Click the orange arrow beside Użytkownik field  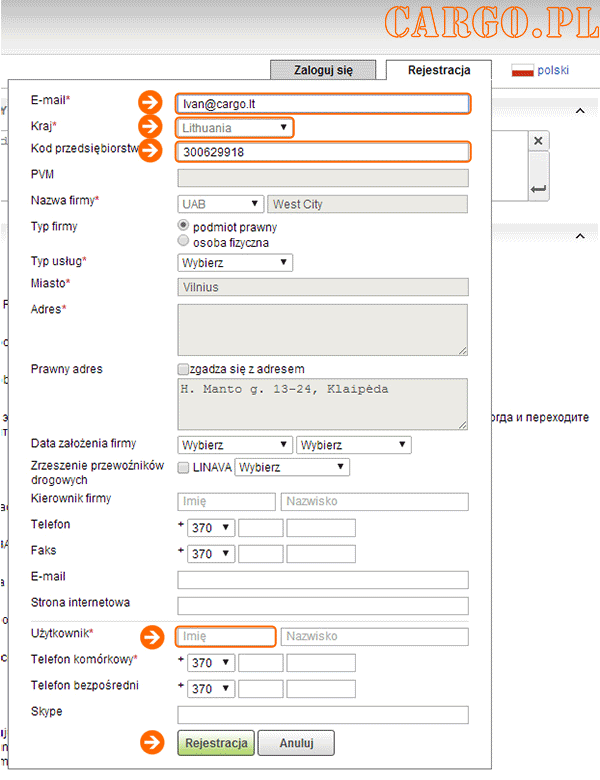click(152, 637)
